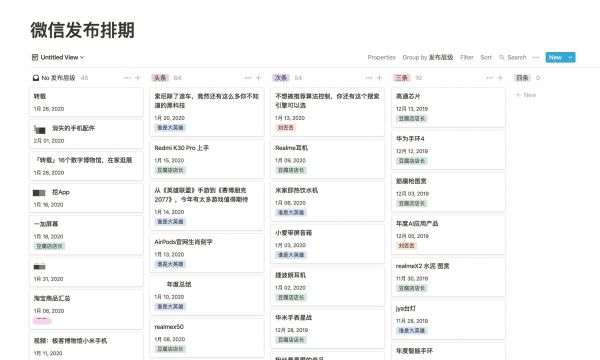Image resolution: width=600 pixels, height=360 pixels.
Task: Click the No 发布层级 inbox icon
Action: tap(36, 78)
